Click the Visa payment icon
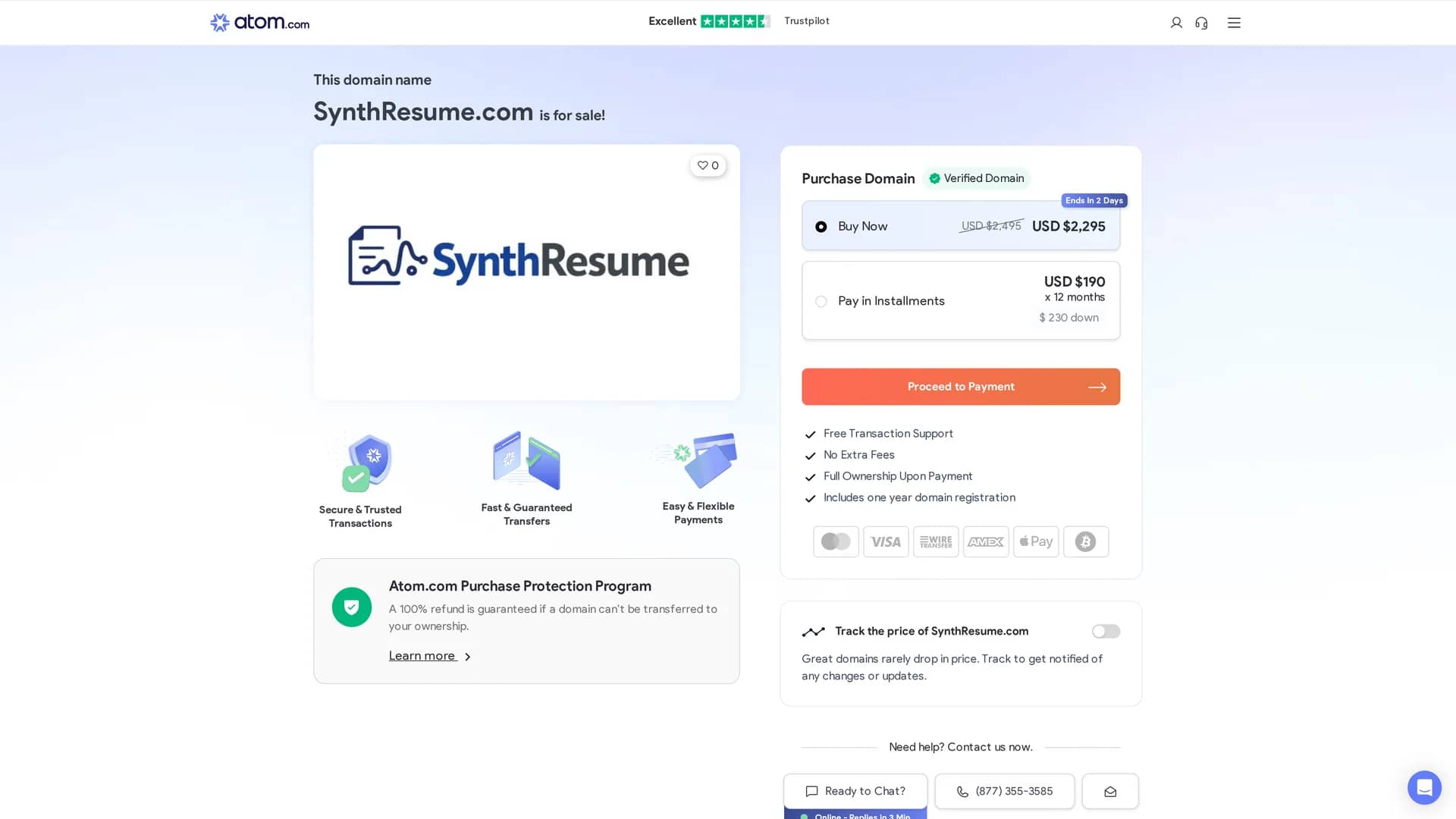The image size is (1456, 819). tap(886, 541)
